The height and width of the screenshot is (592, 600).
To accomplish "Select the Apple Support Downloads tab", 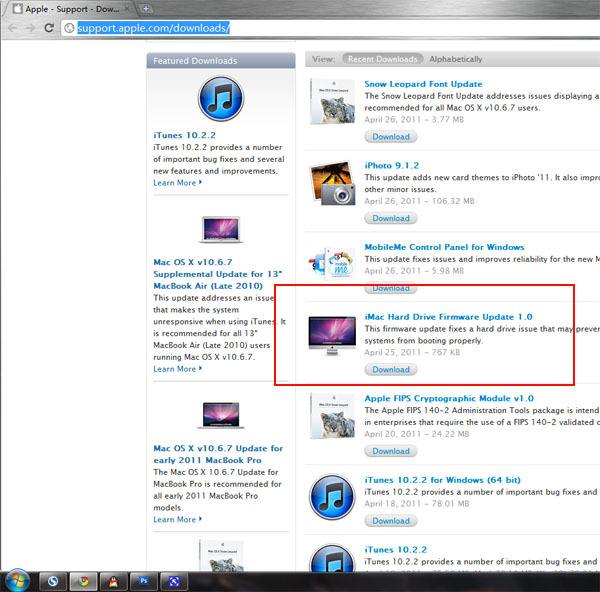I will tap(71, 9).
